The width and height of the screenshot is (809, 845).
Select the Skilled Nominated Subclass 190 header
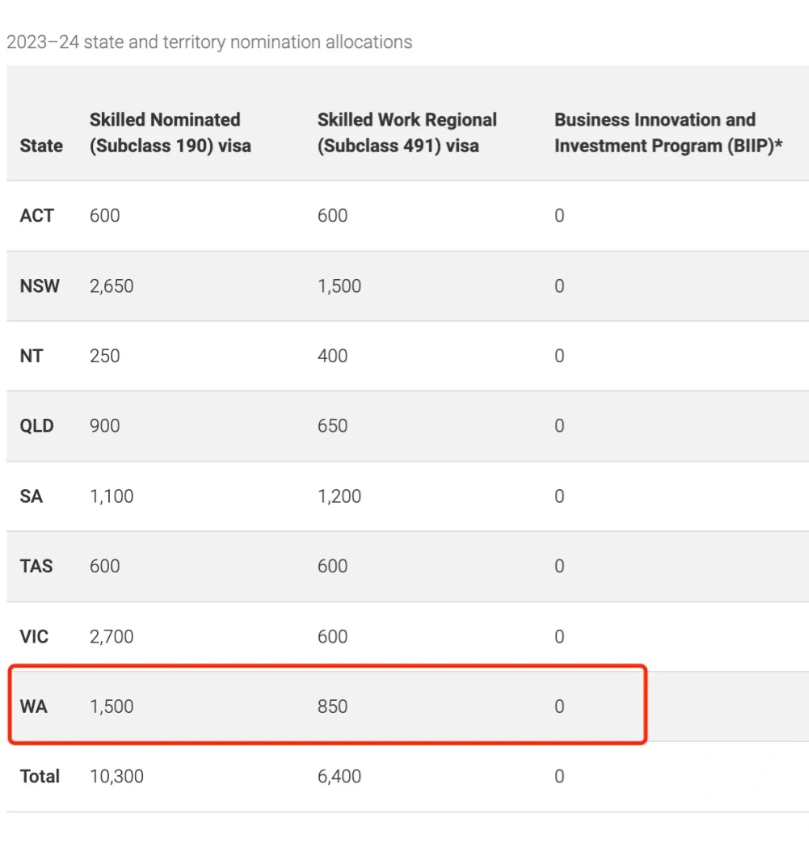coord(170,133)
